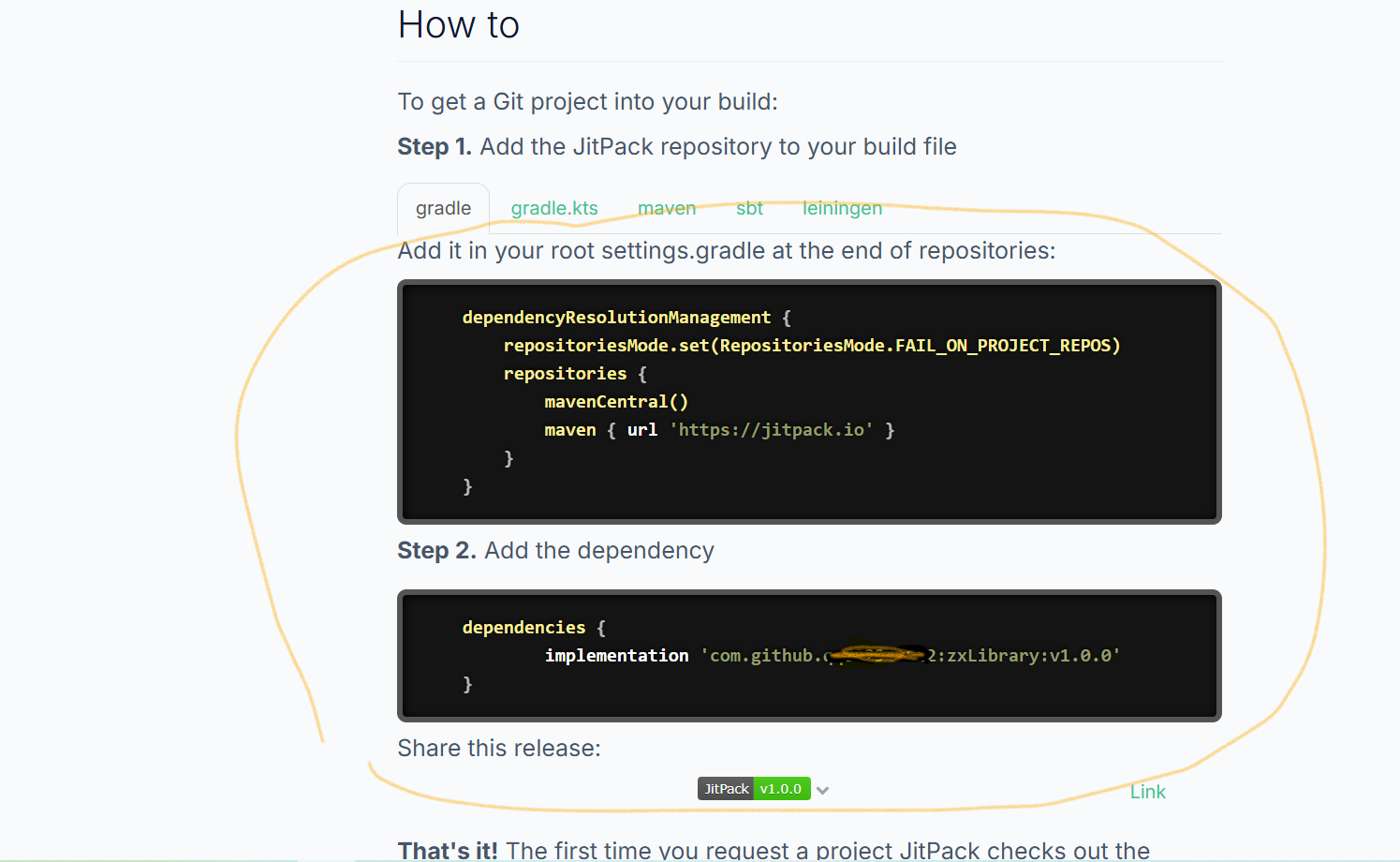
Task: Expand the badge dropdown chevron
Action: 822,790
